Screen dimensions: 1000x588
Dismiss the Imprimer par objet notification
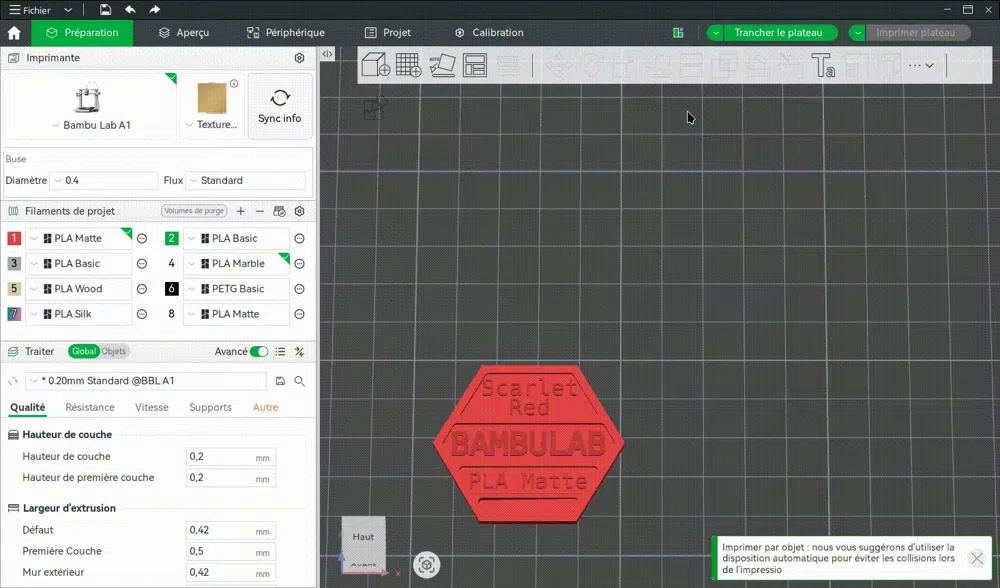tap(976, 559)
